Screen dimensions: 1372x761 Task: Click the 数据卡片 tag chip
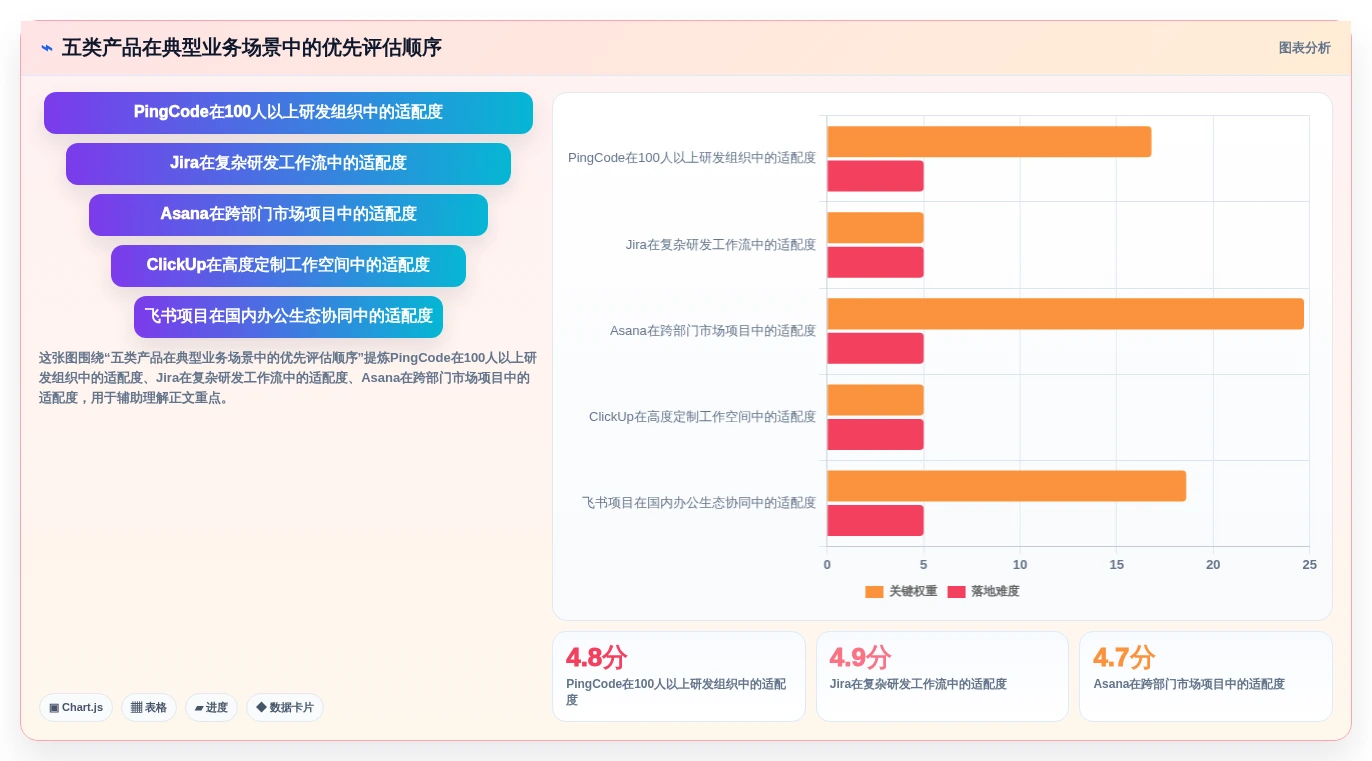pos(285,708)
